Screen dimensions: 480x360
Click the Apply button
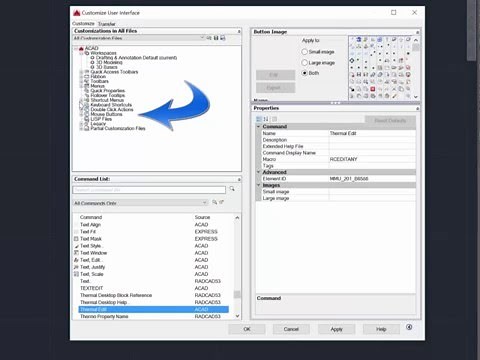[336, 329]
